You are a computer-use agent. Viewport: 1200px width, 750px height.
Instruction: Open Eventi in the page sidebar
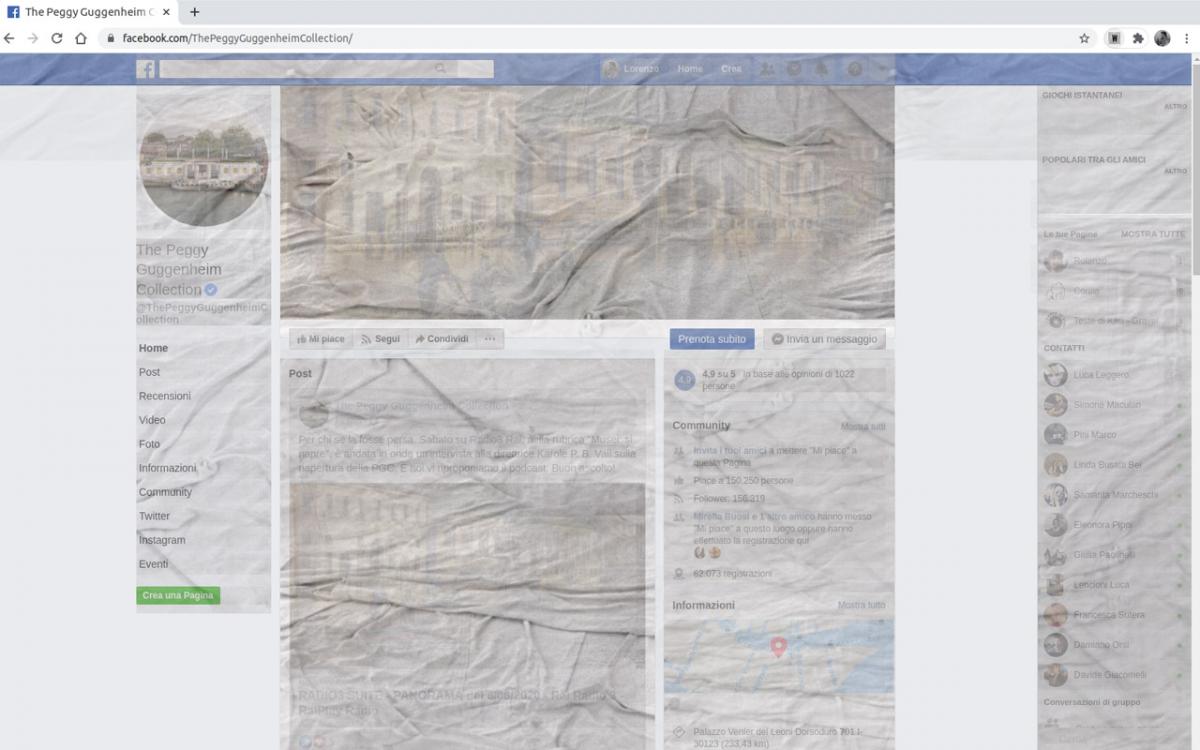(x=153, y=564)
